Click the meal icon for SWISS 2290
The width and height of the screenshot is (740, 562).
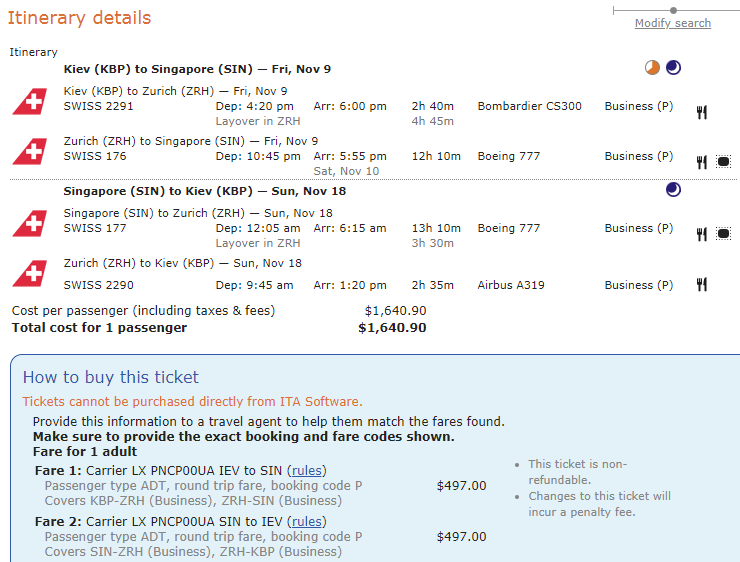(x=702, y=285)
